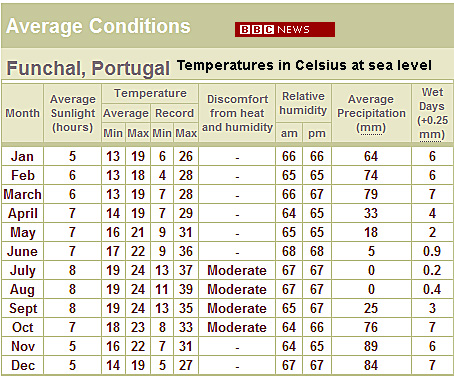Click the relative humidity pm subheader
Image resolution: width=454 pixels, height=382 pixels.
317,133
